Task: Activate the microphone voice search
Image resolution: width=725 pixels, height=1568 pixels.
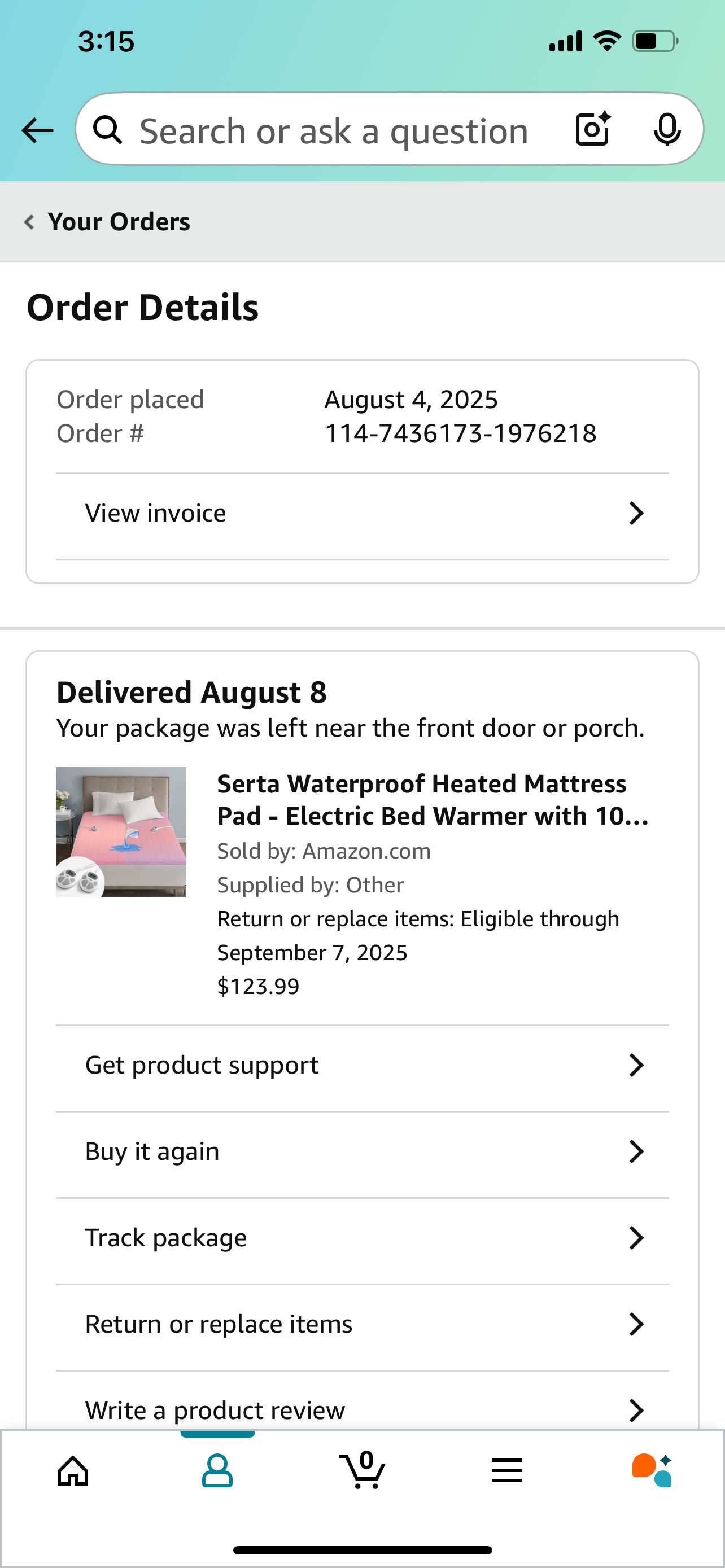Action: tap(667, 129)
